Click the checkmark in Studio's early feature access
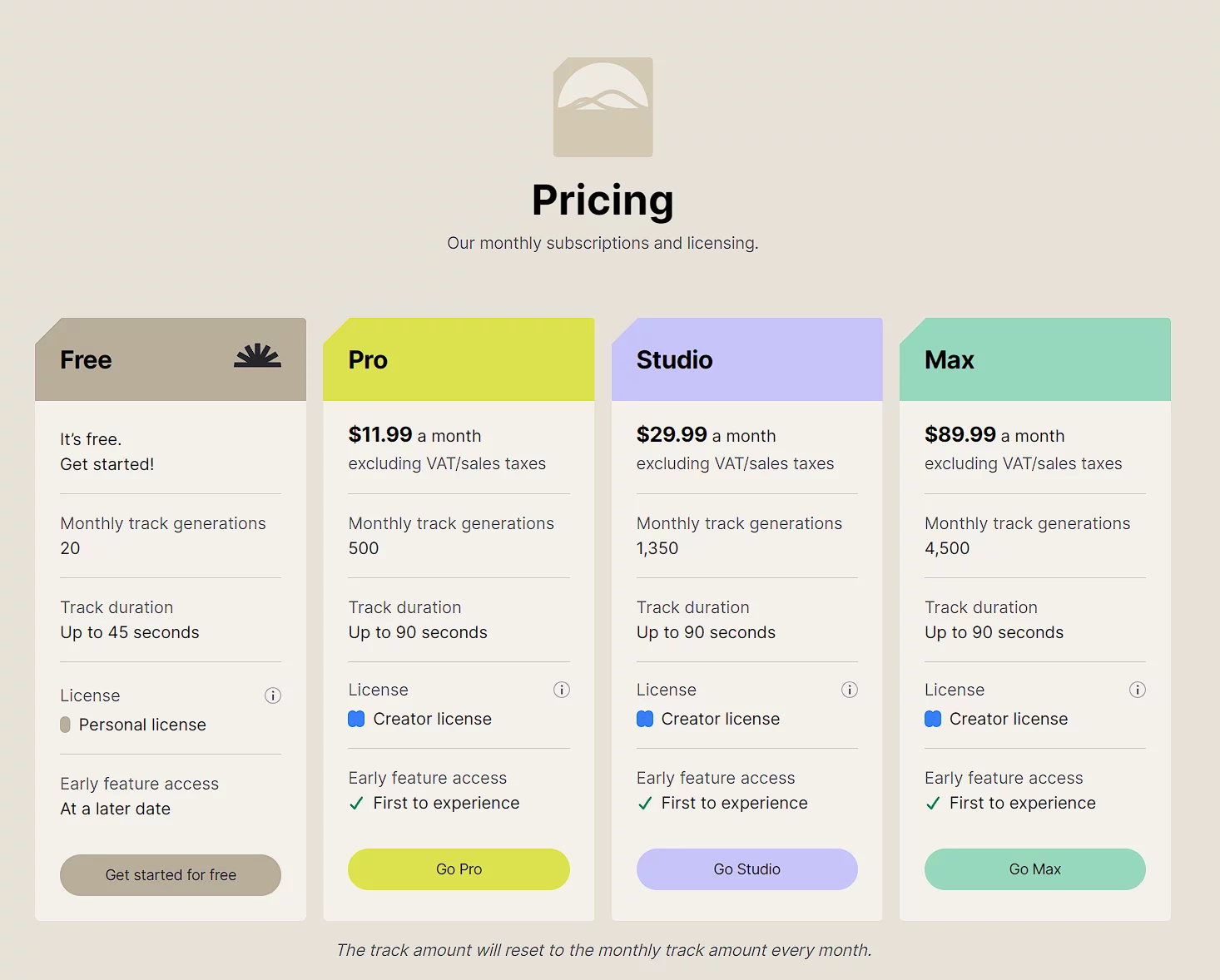 (x=645, y=804)
